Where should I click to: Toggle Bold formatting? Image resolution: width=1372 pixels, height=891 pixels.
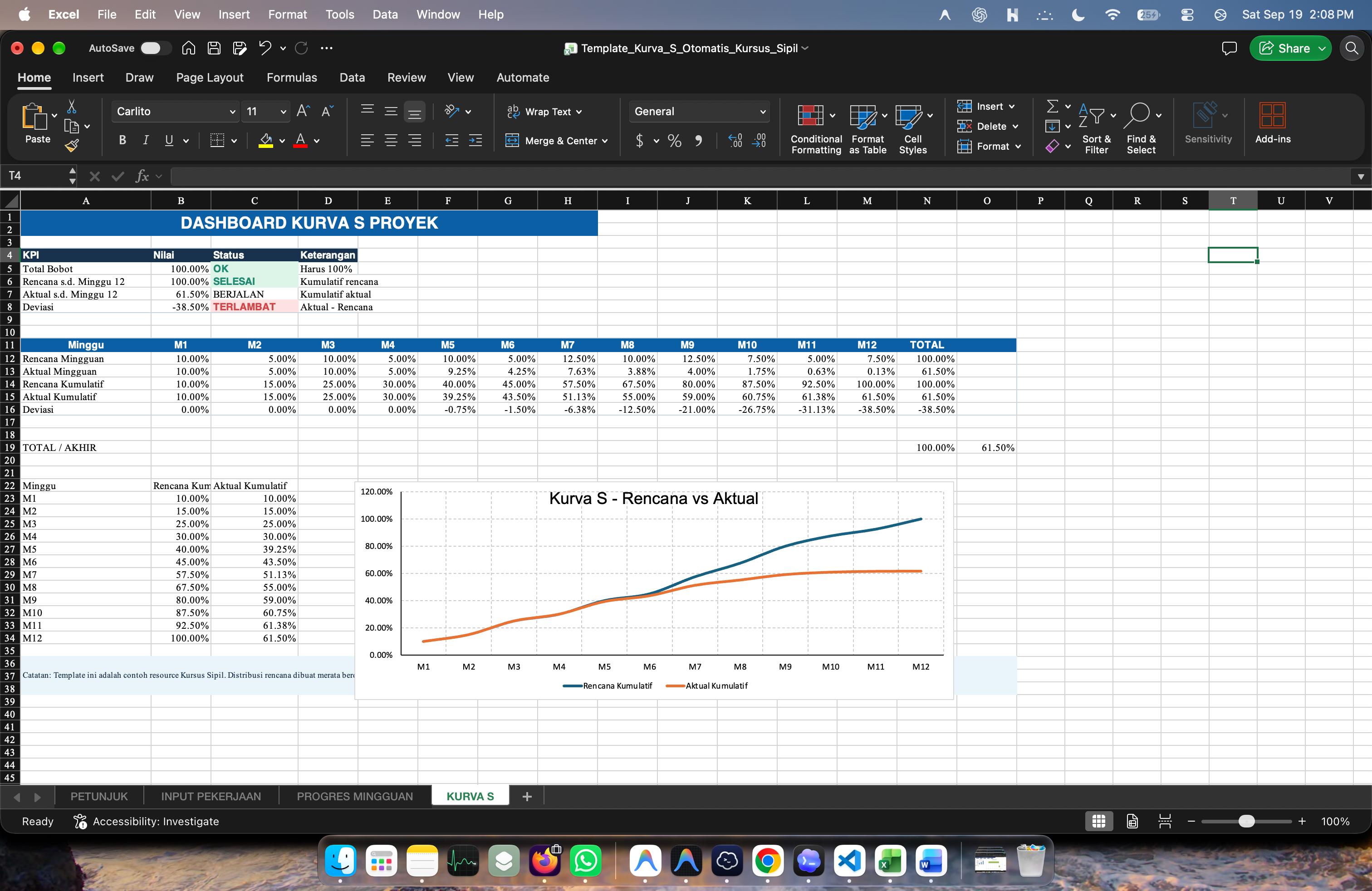[x=122, y=140]
